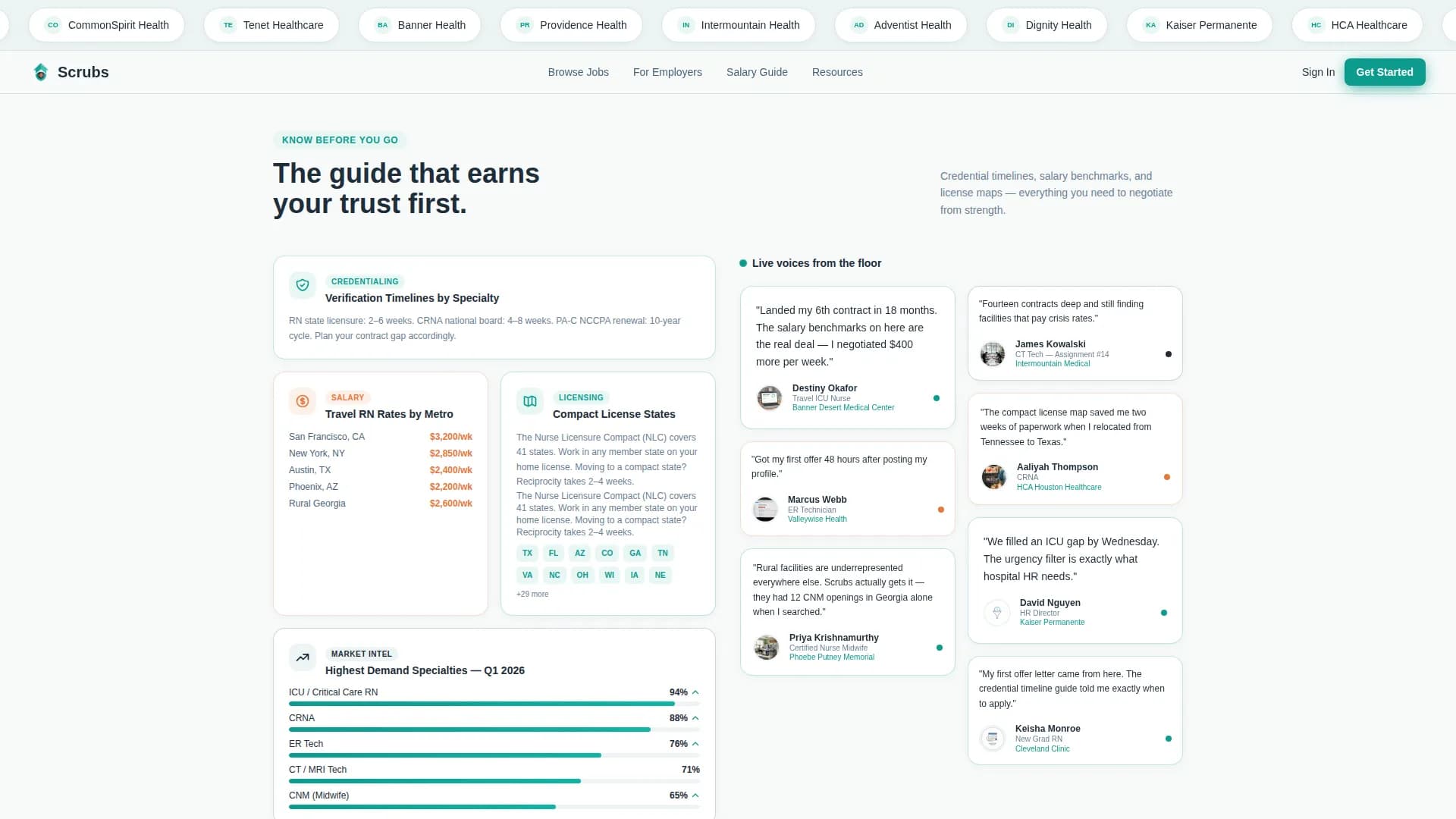Click the Salary dollar coin icon
1456x819 pixels.
pyautogui.click(x=303, y=401)
